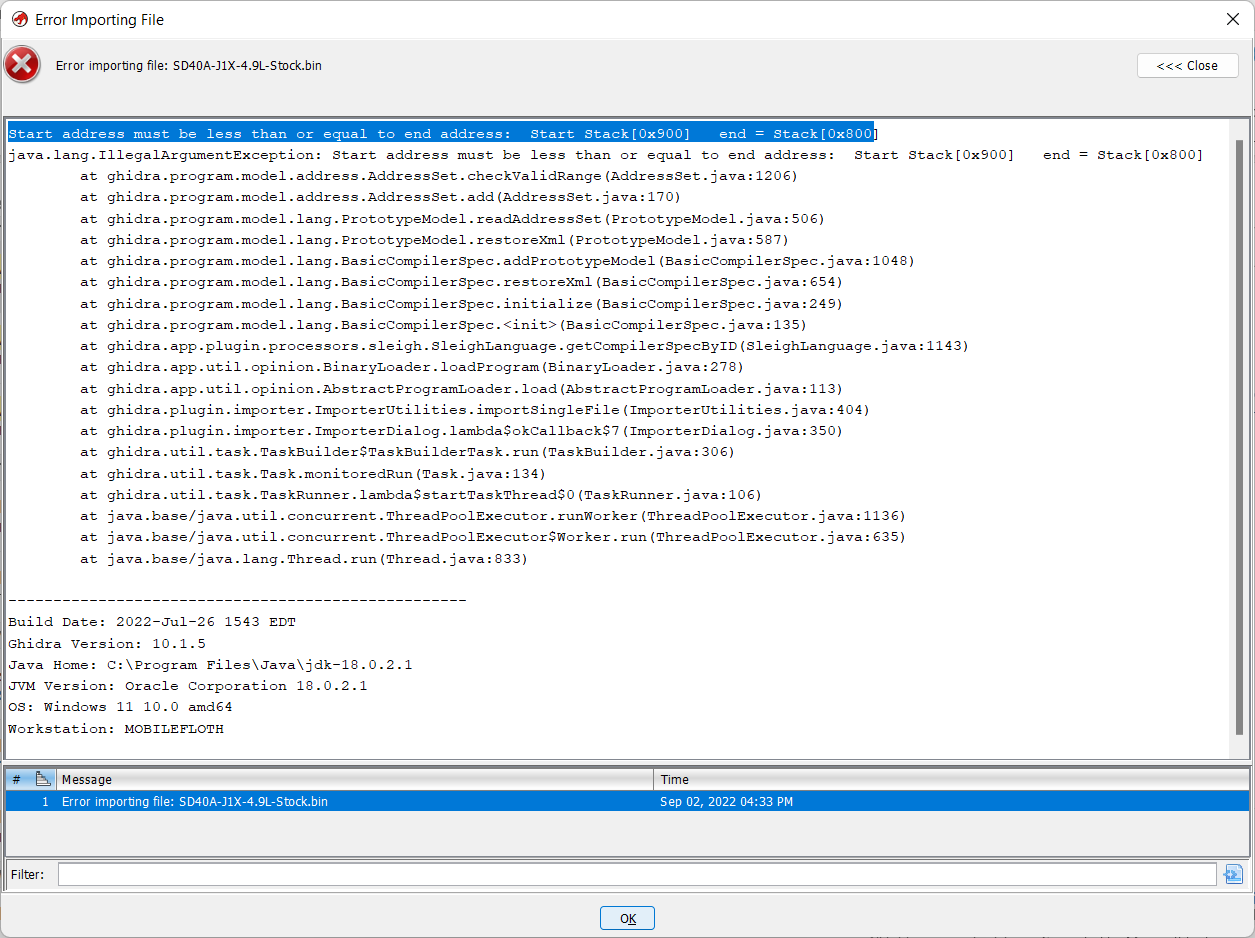
Task: Select error row SD40A-J1X-4.9L-Stock.bin in table
Action: [627, 801]
